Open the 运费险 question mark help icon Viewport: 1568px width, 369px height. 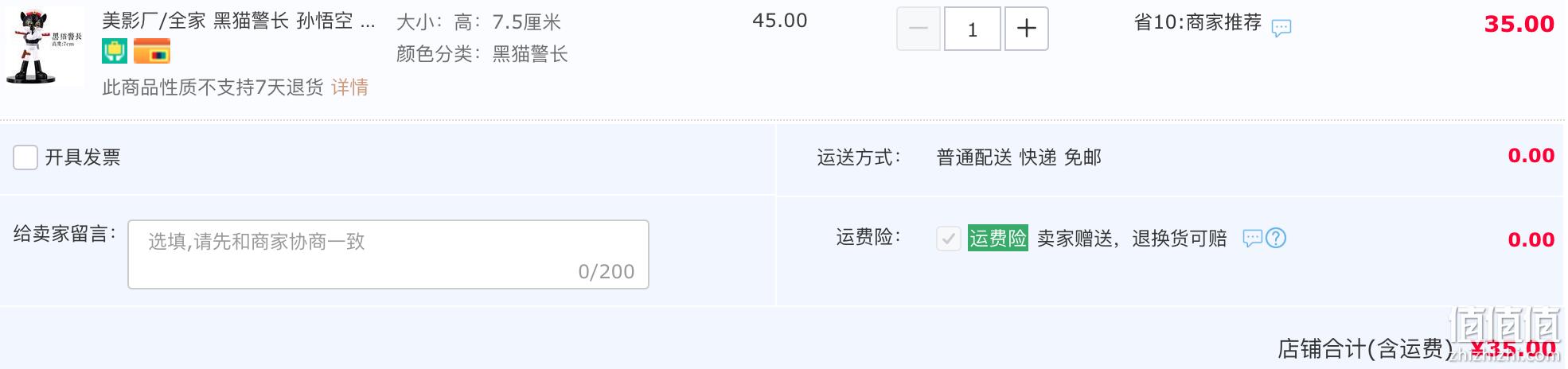pyautogui.click(x=1276, y=238)
